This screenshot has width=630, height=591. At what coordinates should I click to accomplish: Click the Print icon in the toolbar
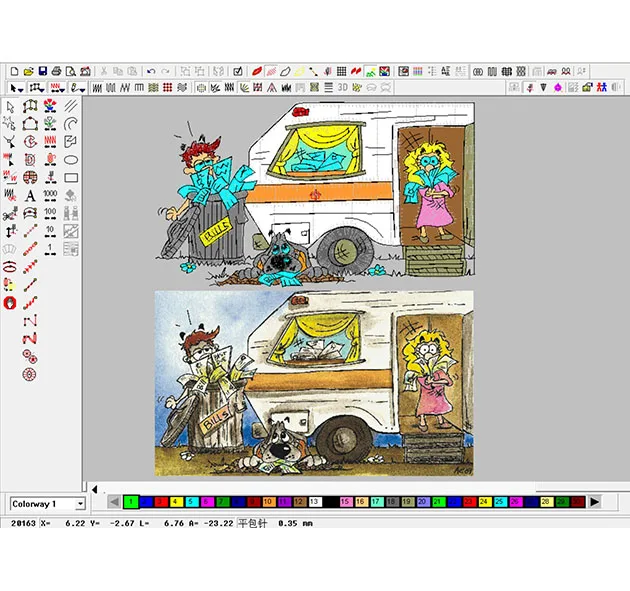pos(56,71)
